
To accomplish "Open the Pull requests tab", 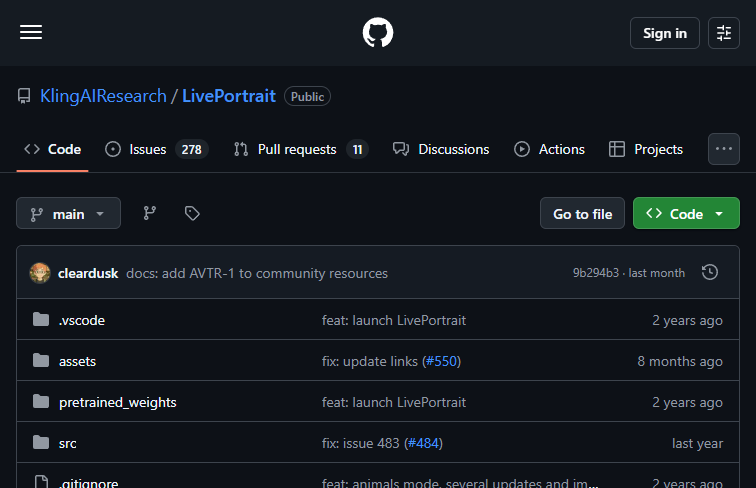I will point(301,149).
